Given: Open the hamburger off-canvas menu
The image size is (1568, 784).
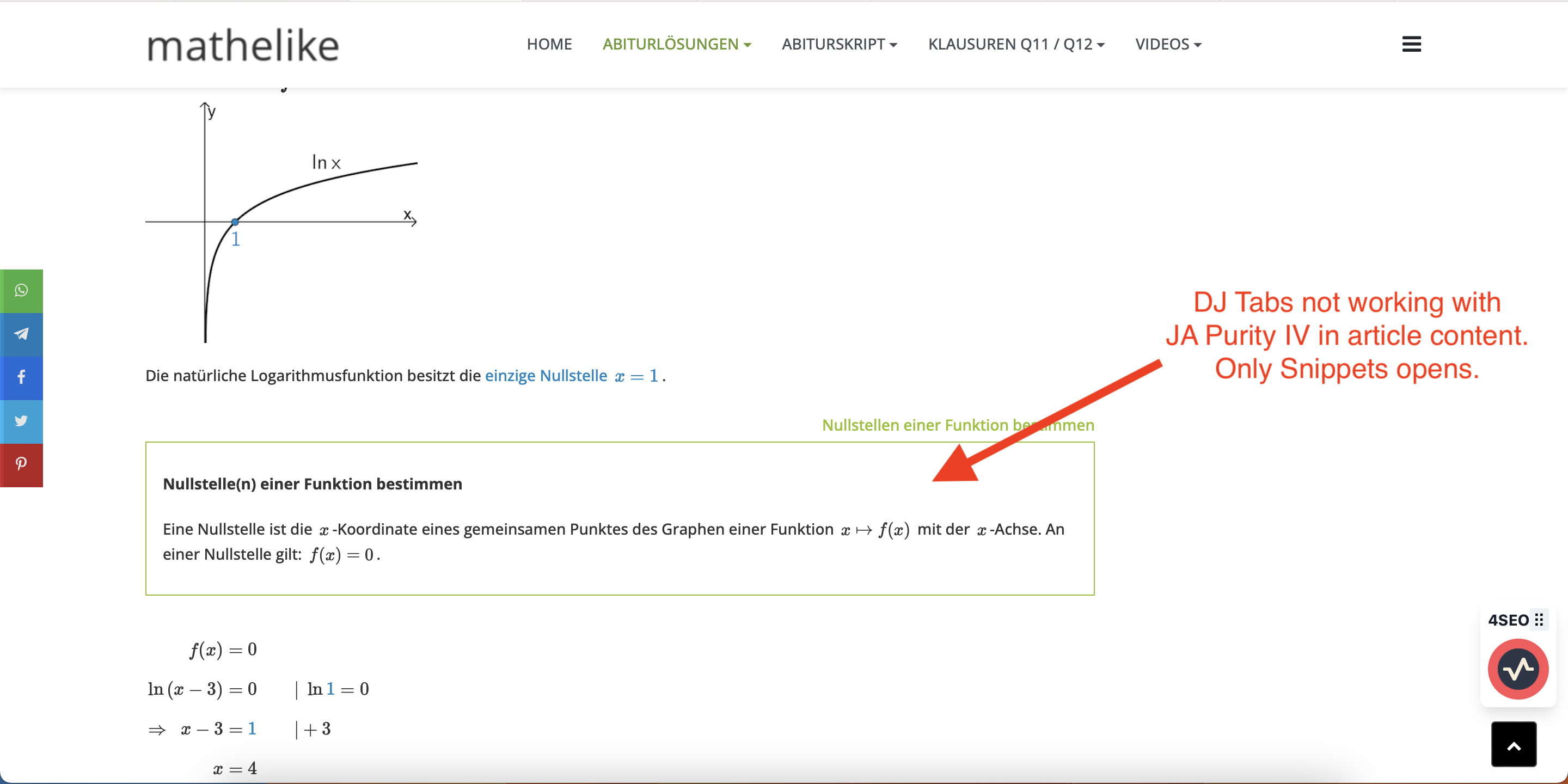Looking at the screenshot, I should coord(1411,44).
